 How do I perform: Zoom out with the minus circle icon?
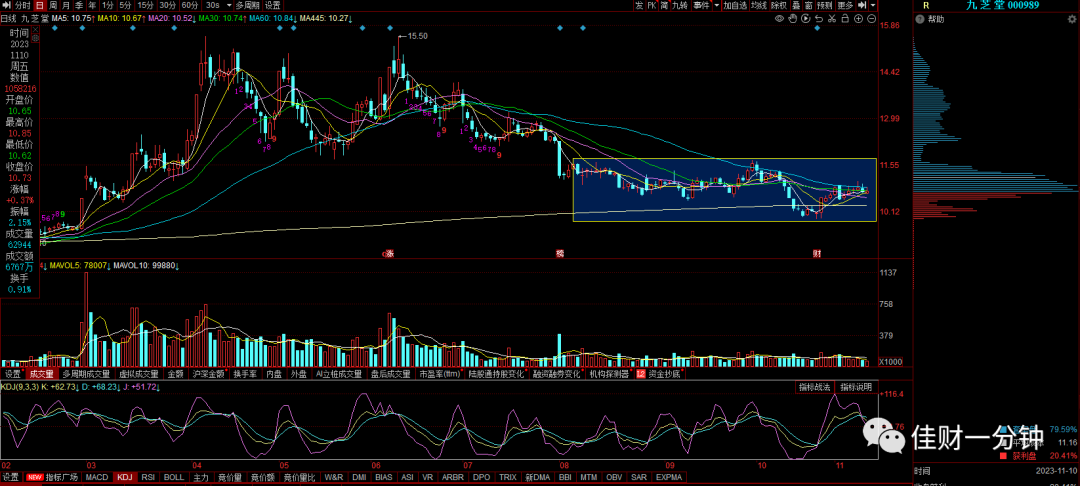pos(871,19)
